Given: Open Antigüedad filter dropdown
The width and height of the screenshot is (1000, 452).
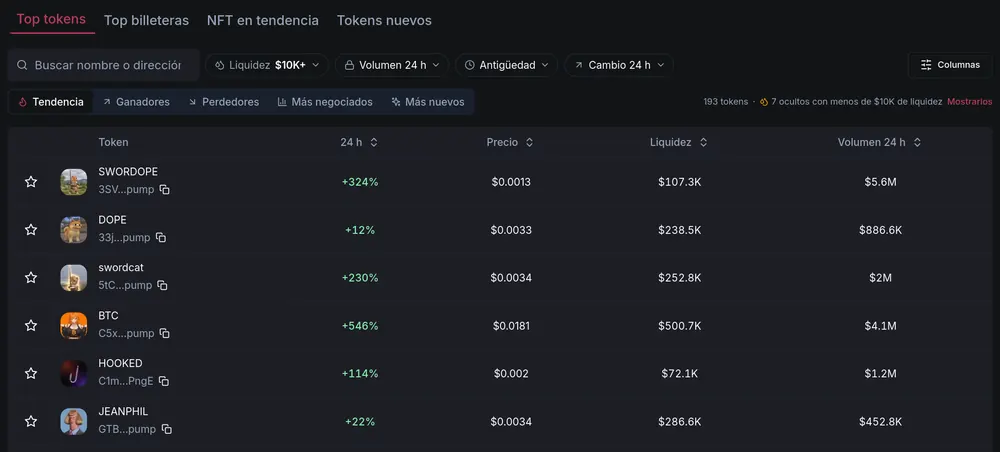Looking at the screenshot, I should point(506,65).
